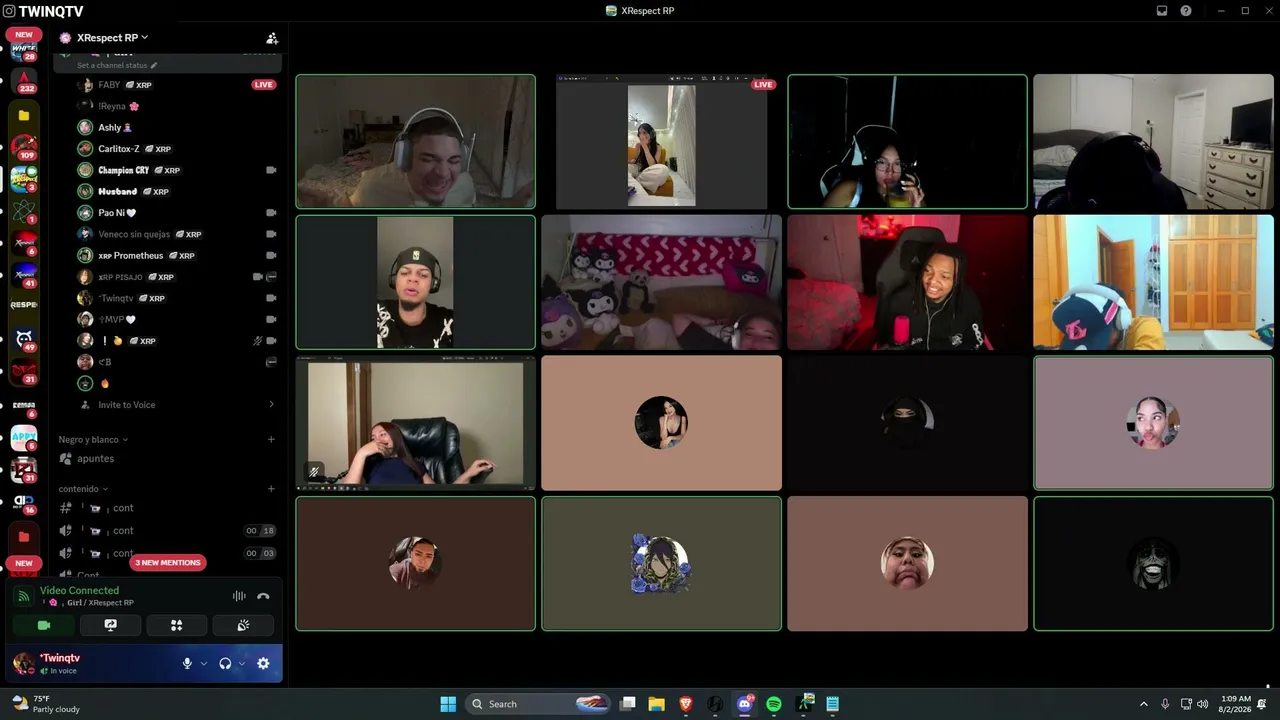This screenshot has width=1280, height=720.
Task: Toggle camera on or off
Action: click(x=44, y=625)
